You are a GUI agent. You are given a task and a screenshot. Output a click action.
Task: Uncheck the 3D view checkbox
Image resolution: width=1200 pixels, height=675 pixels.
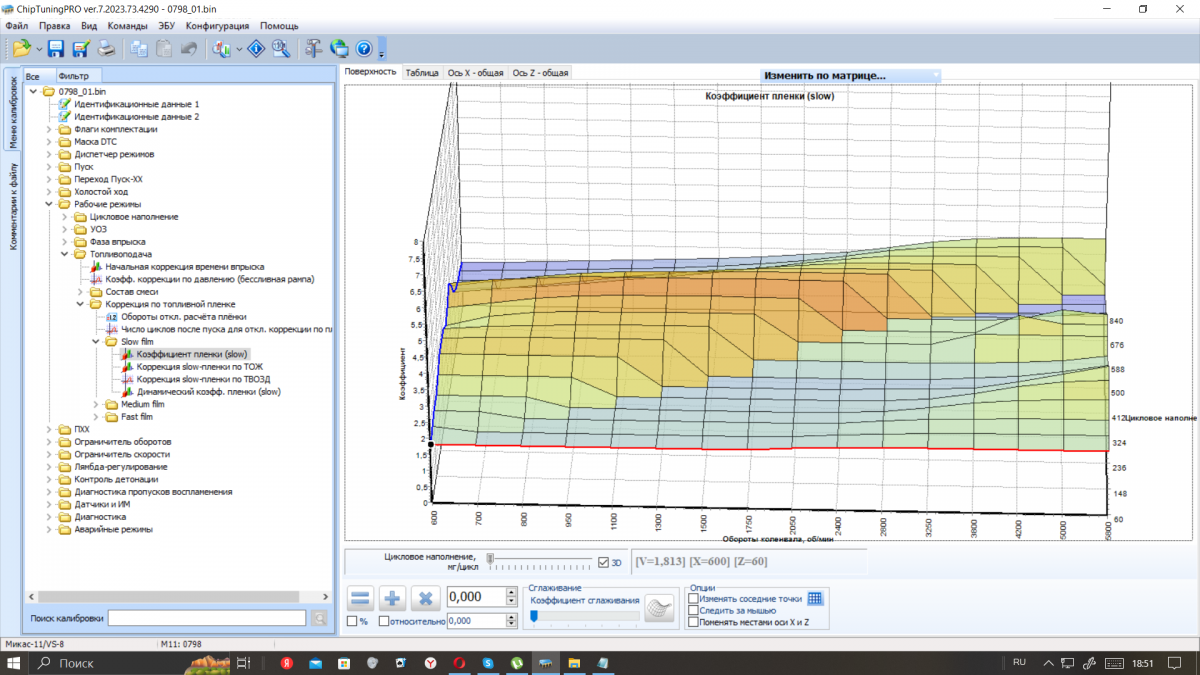tap(603, 562)
